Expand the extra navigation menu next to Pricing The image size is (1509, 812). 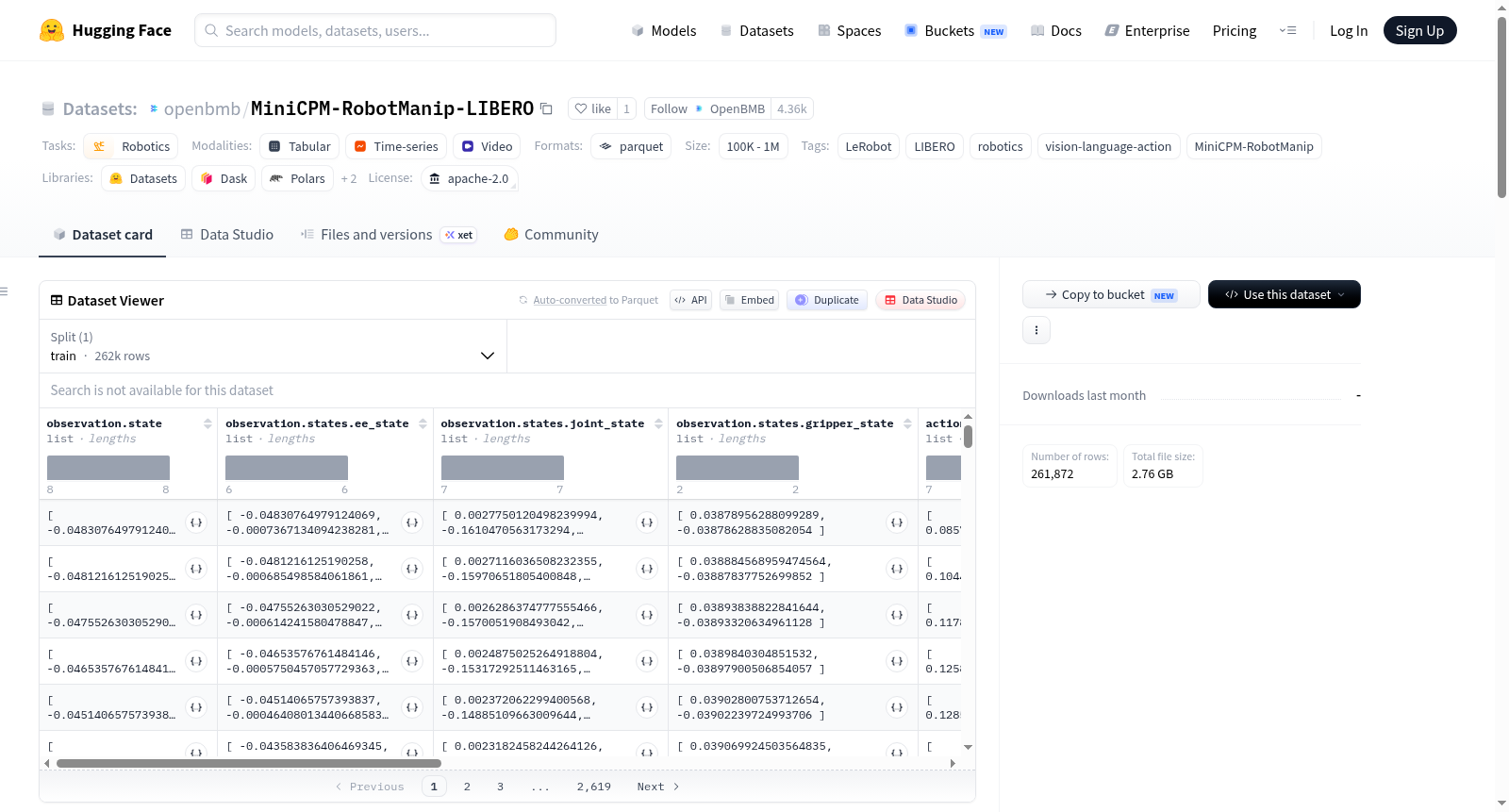1287,31
